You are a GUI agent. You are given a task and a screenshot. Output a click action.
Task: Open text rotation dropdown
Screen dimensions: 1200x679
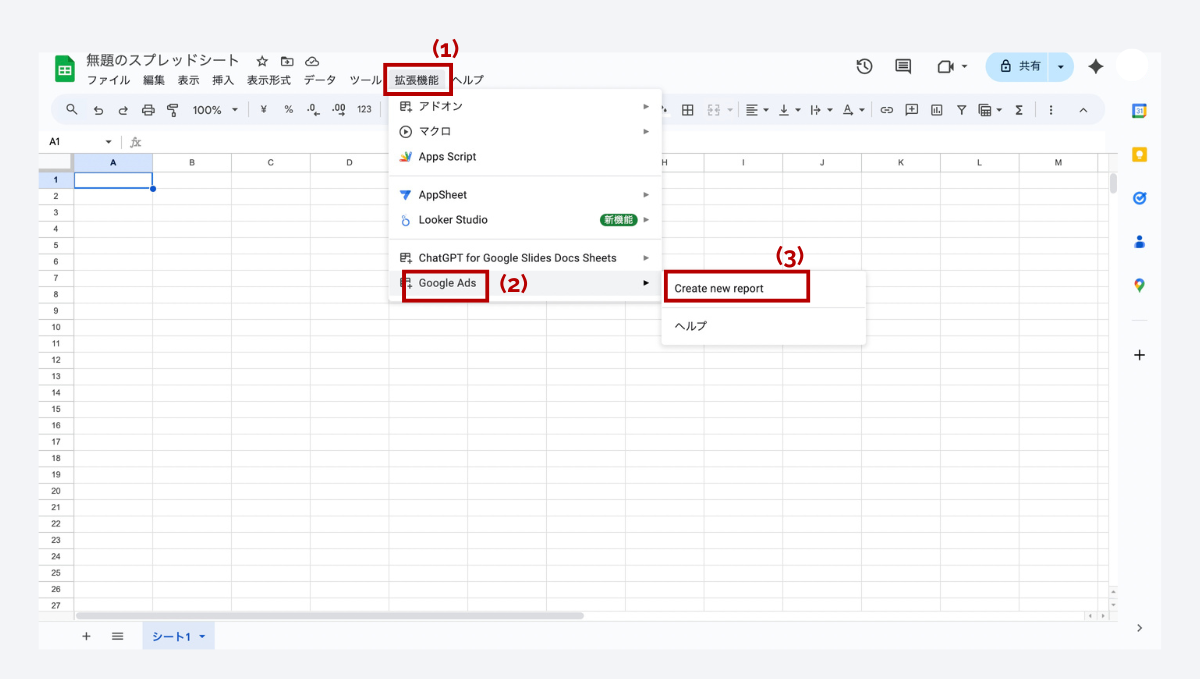(852, 110)
